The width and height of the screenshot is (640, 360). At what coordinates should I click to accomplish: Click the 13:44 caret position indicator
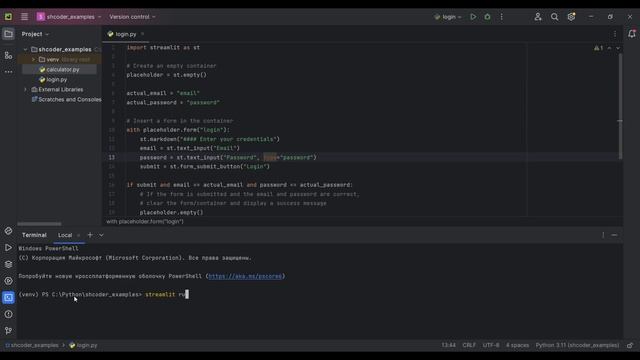(448, 345)
